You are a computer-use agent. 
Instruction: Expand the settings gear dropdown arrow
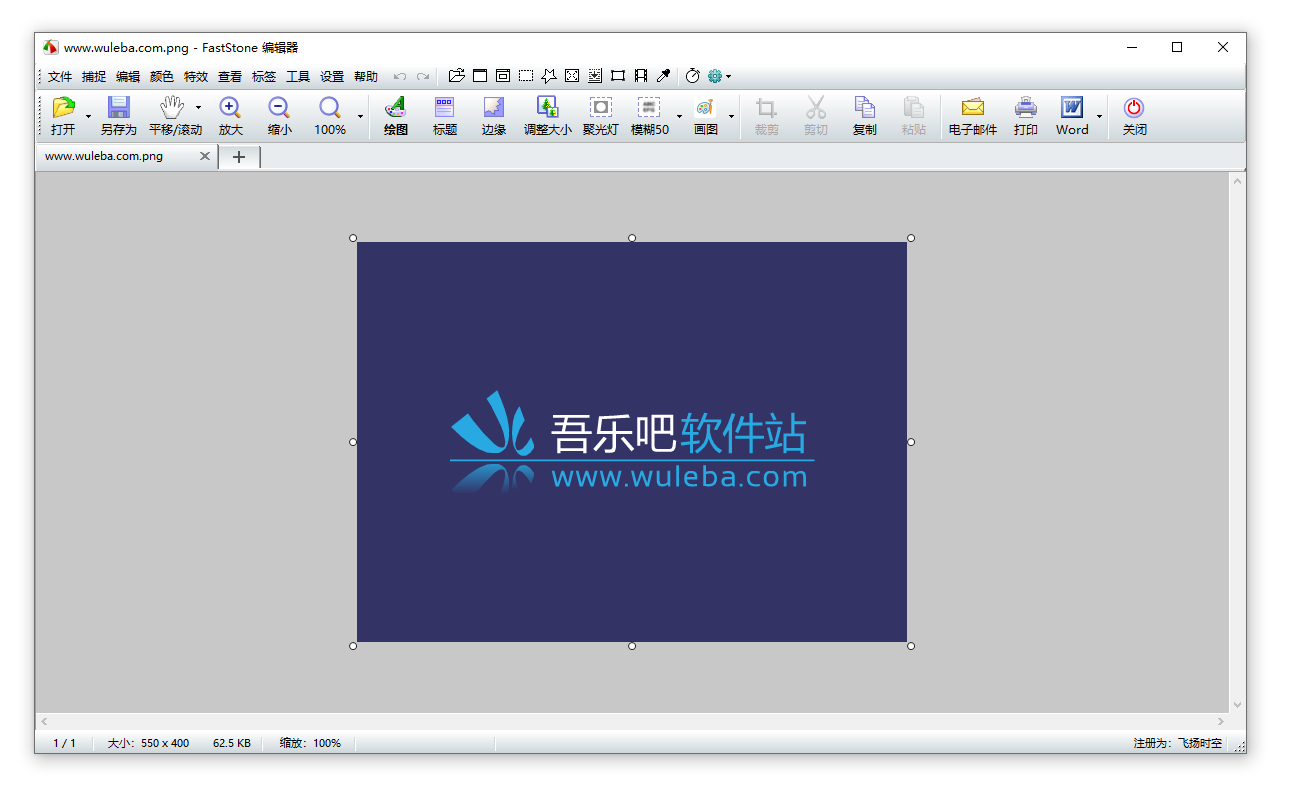(729, 76)
